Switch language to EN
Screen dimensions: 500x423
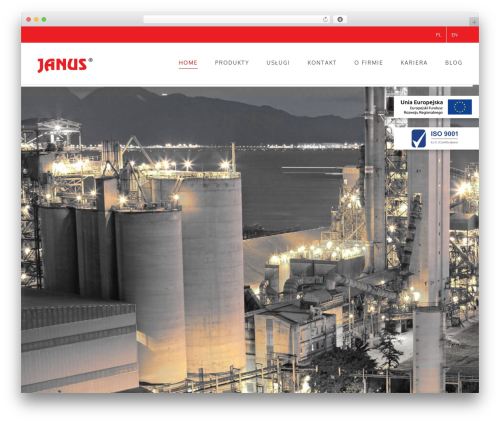[454, 35]
